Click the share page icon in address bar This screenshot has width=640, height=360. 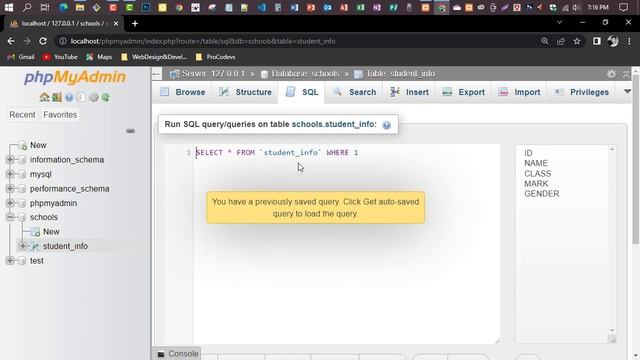coord(561,41)
